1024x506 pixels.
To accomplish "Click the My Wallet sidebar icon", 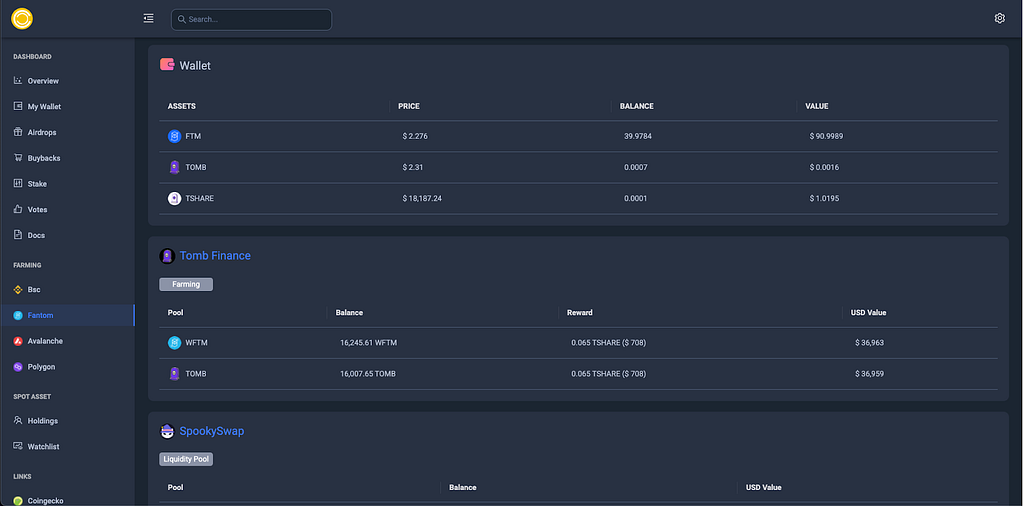I will [18, 106].
